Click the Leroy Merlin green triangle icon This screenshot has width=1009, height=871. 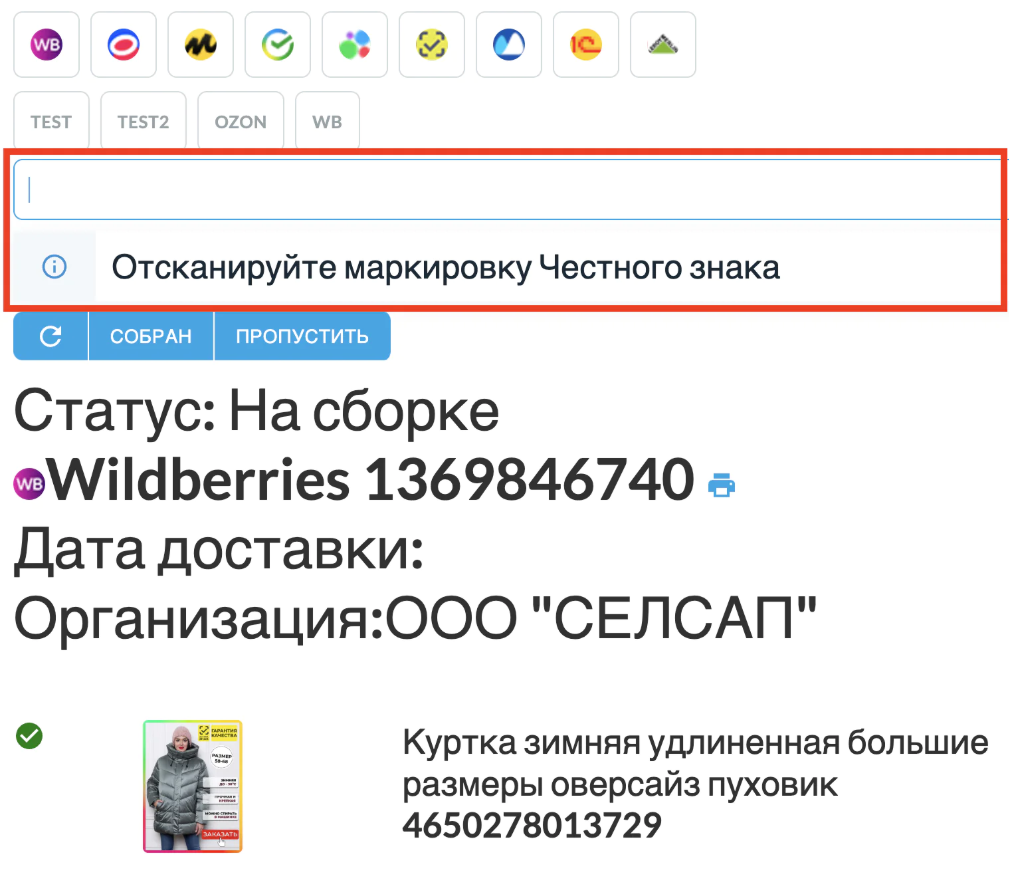point(662,45)
